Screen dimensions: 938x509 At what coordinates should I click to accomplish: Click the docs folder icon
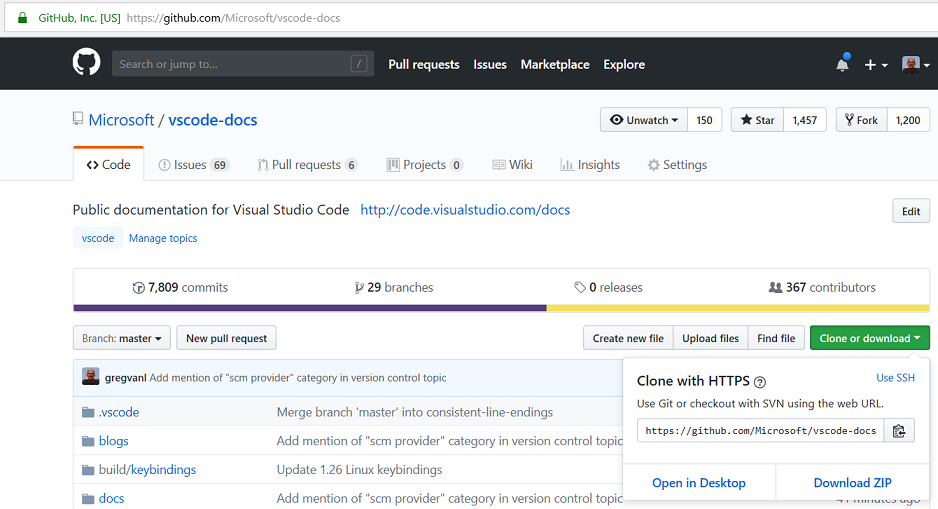(x=88, y=498)
